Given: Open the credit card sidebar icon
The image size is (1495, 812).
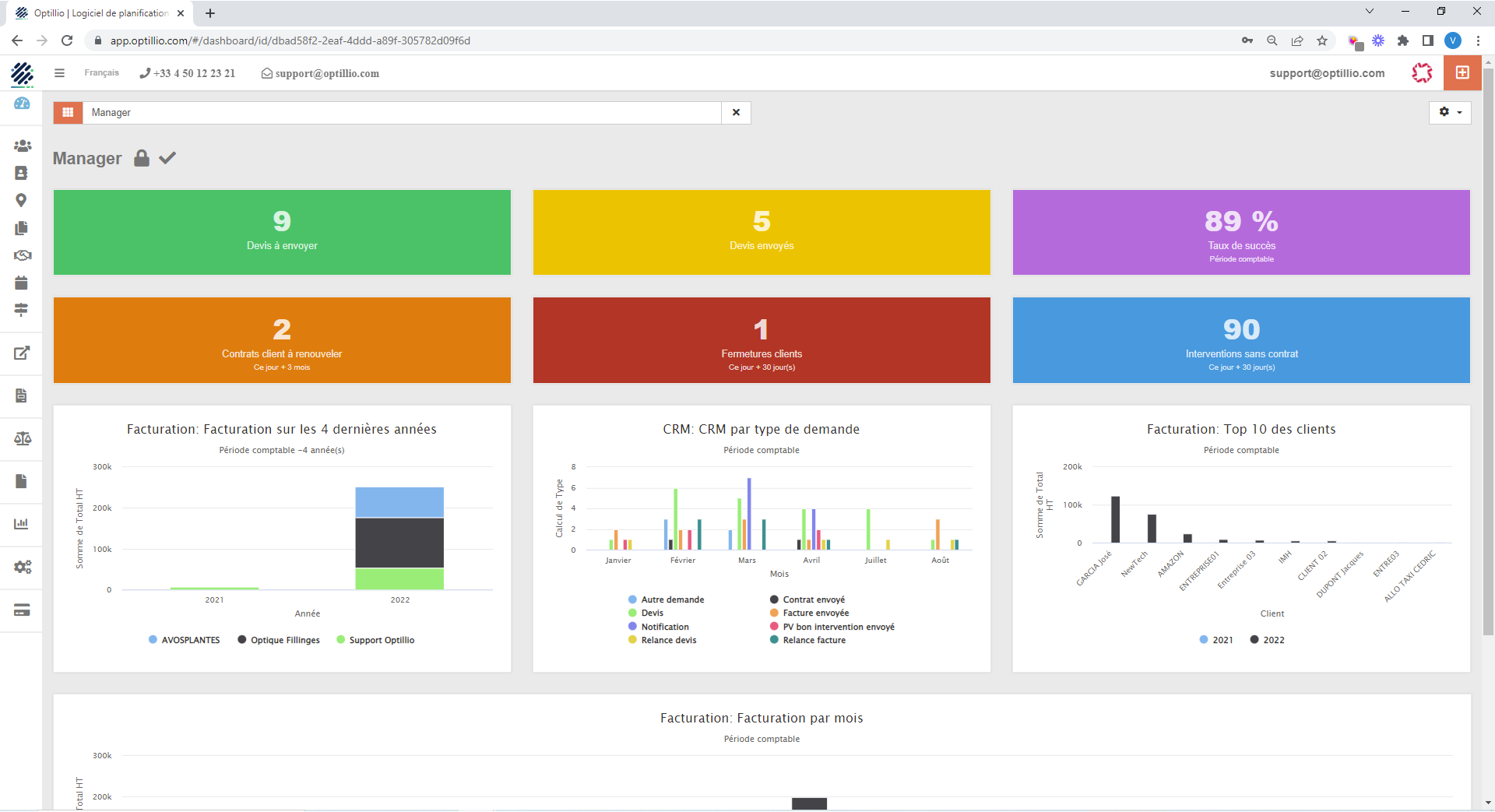Looking at the screenshot, I should click(x=22, y=610).
